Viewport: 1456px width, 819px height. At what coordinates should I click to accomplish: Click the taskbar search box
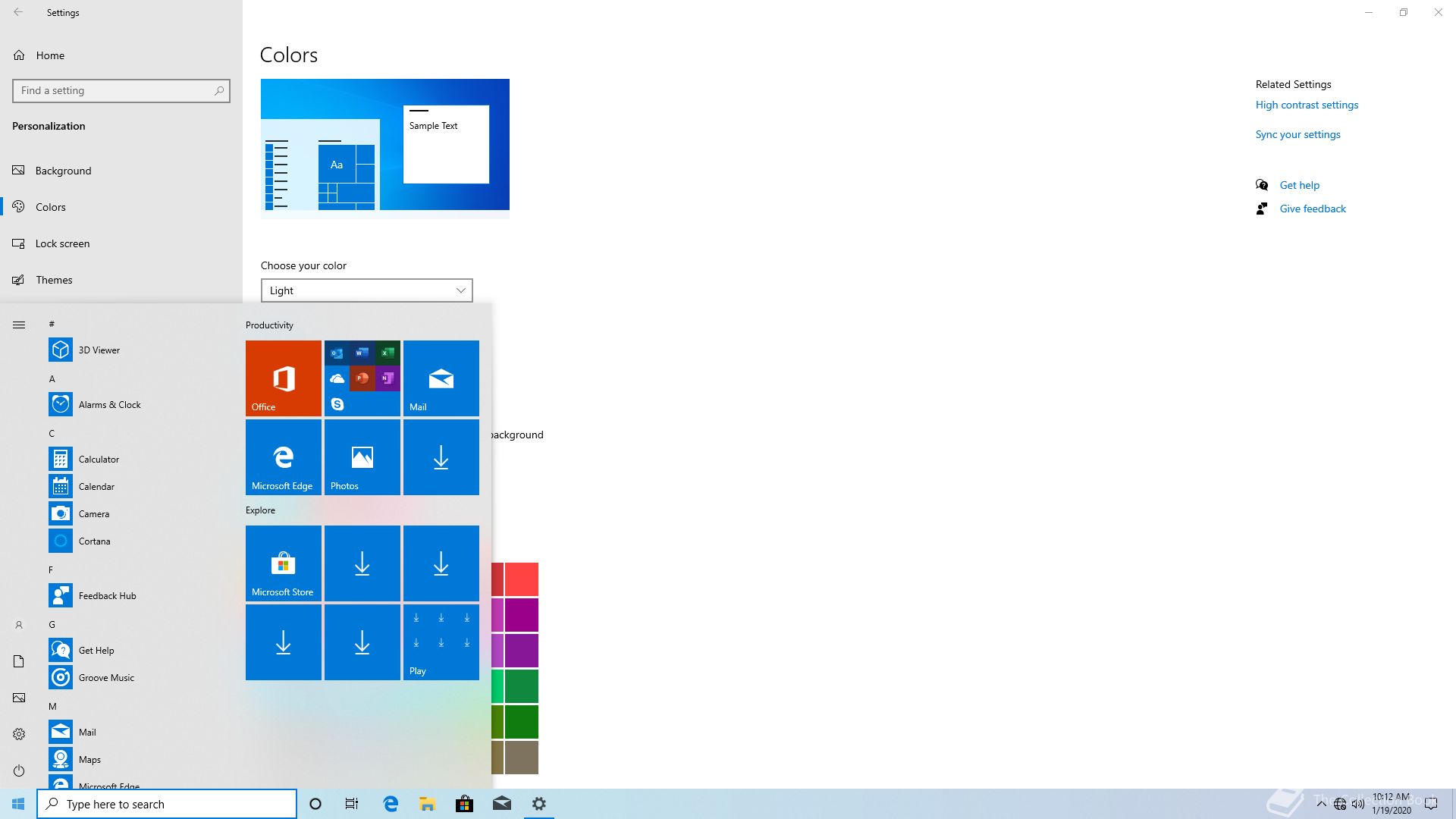point(167,804)
